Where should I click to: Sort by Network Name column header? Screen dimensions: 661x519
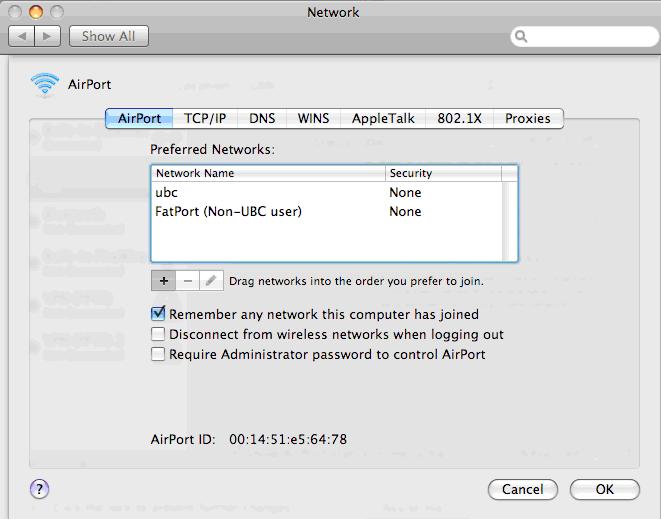[x=268, y=173]
